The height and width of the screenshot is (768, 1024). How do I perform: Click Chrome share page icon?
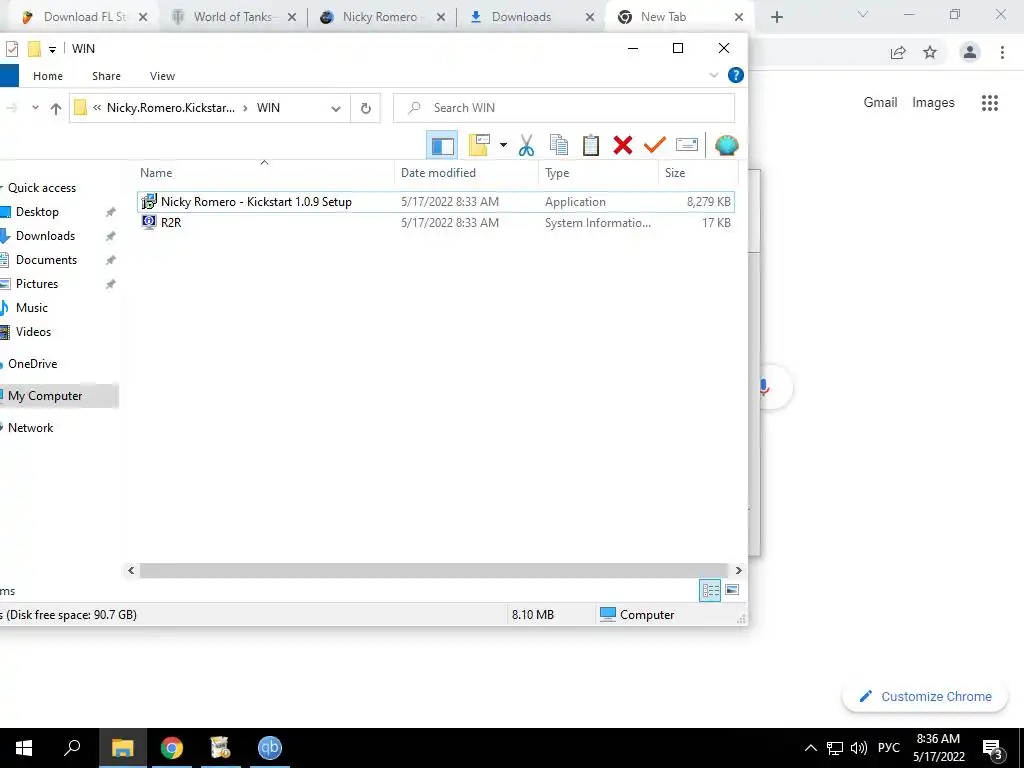(898, 52)
